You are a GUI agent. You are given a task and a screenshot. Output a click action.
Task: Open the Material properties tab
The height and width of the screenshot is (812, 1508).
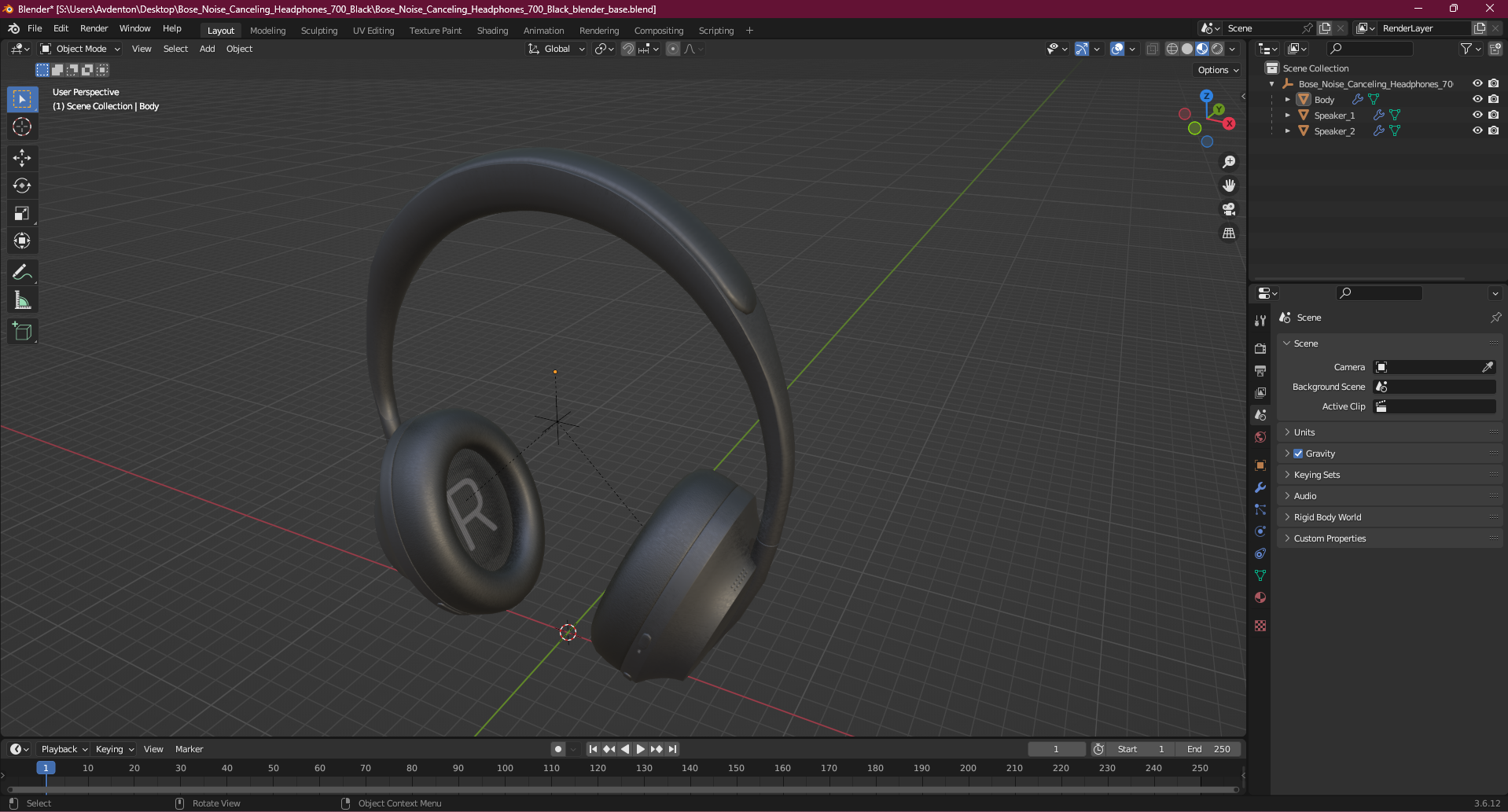pyautogui.click(x=1260, y=597)
